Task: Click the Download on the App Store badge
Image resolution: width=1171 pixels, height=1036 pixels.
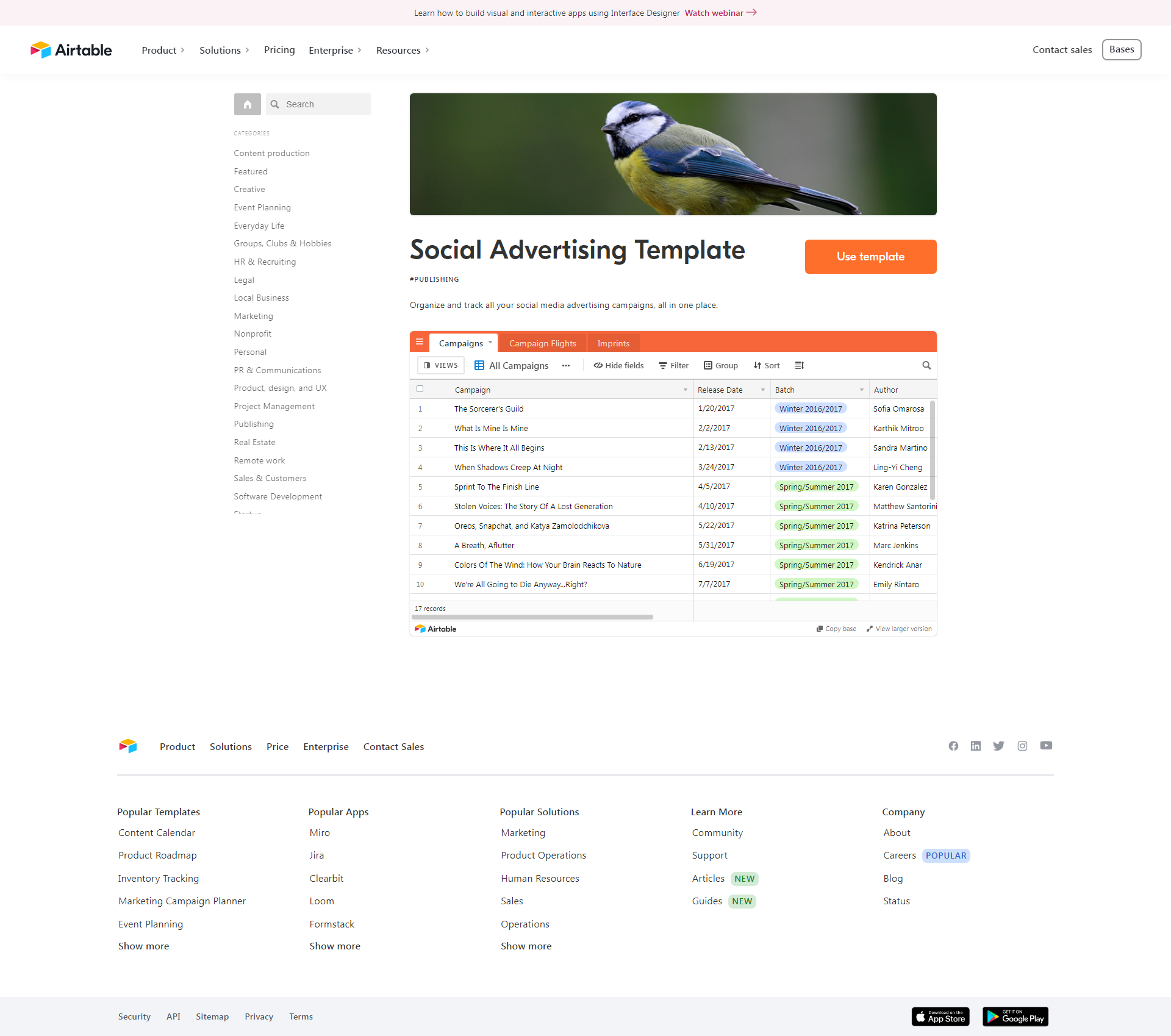Action: click(x=940, y=1016)
